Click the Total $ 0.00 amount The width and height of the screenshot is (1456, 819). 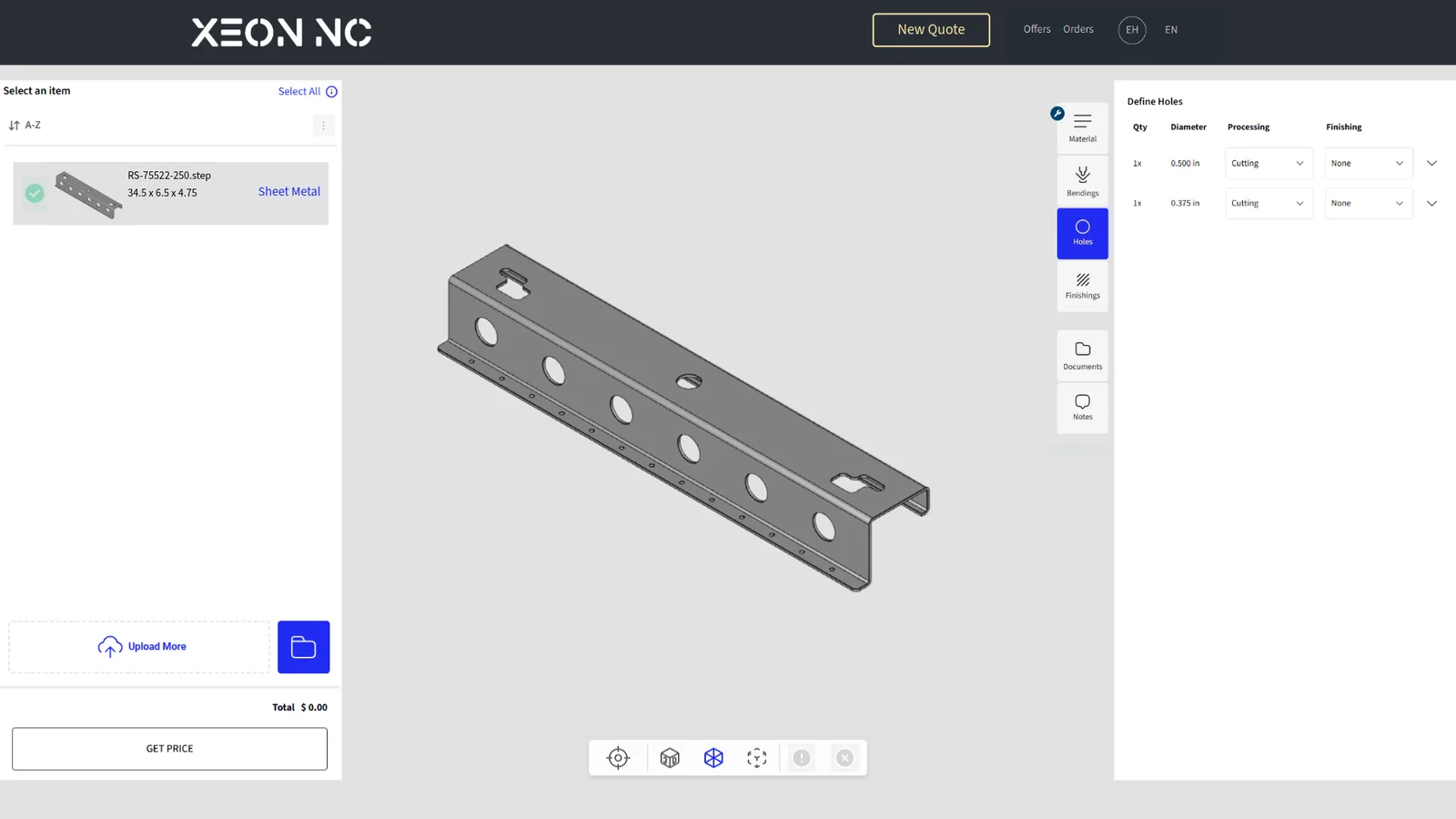pyautogui.click(x=299, y=707)
